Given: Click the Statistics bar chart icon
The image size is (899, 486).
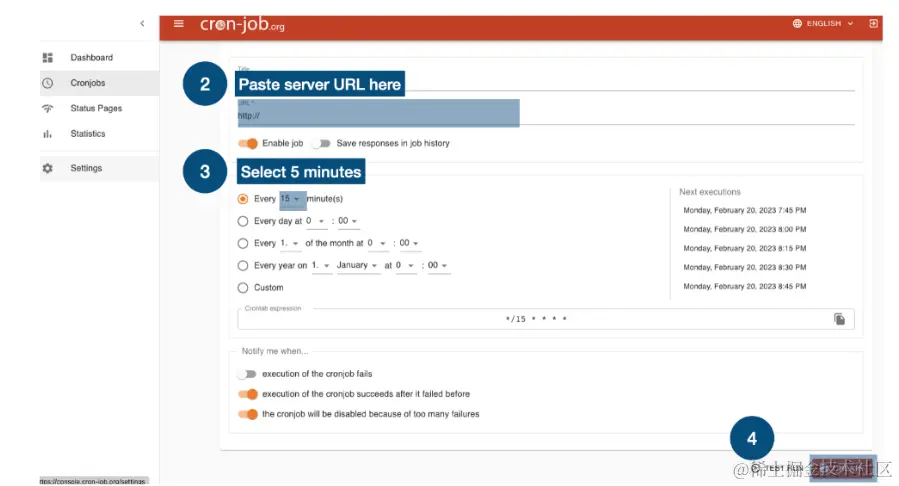Looking at the screenshot, I should tap(48, 134).
